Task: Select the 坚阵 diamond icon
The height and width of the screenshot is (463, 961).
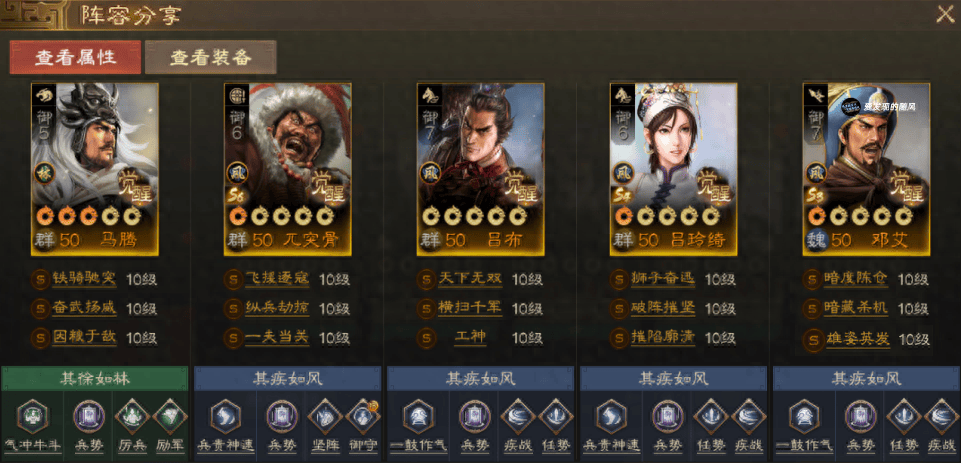Action: (x=325, y=417)
